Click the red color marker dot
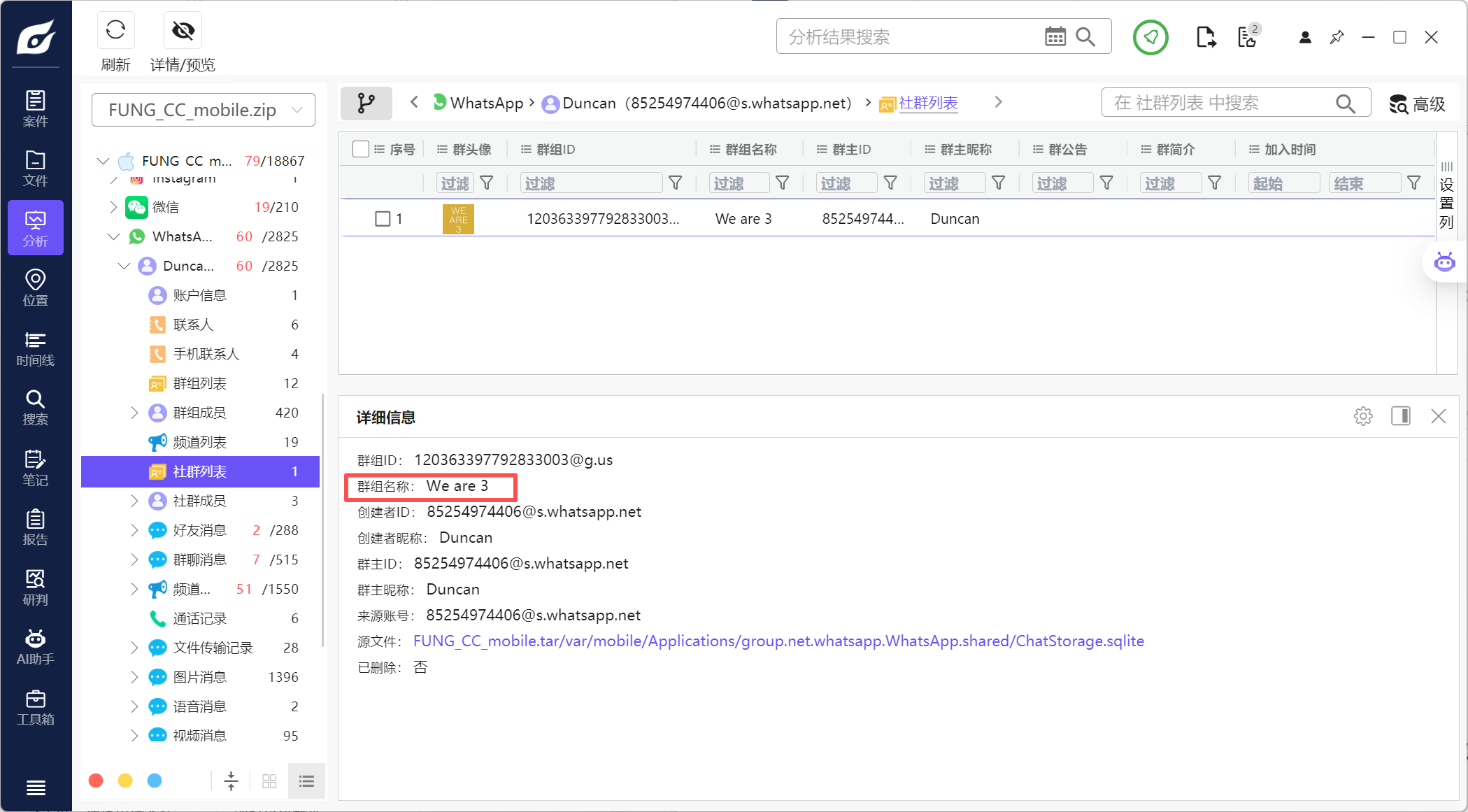The width and height of the screenshot is (1468, 812). click(97, 781)
